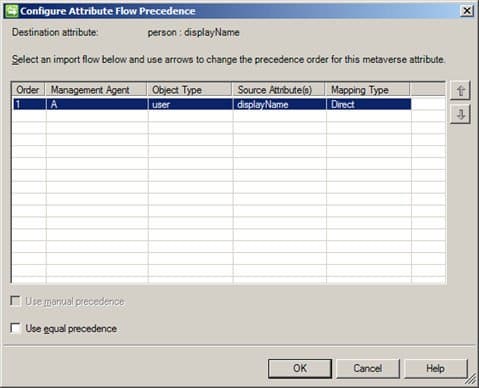The height and width of the screenshot is (388, 479).
Task: Click the Mapping Type column header
Action: pyautogui.click(x=367, y=90)
